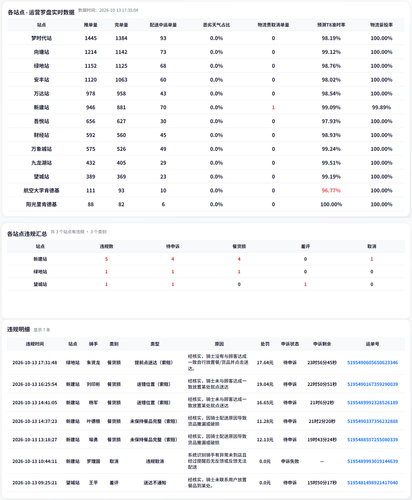Click the 15时50分17秒 appeal time remaining
The image size is (412, 500).
(x=322, y=482)
